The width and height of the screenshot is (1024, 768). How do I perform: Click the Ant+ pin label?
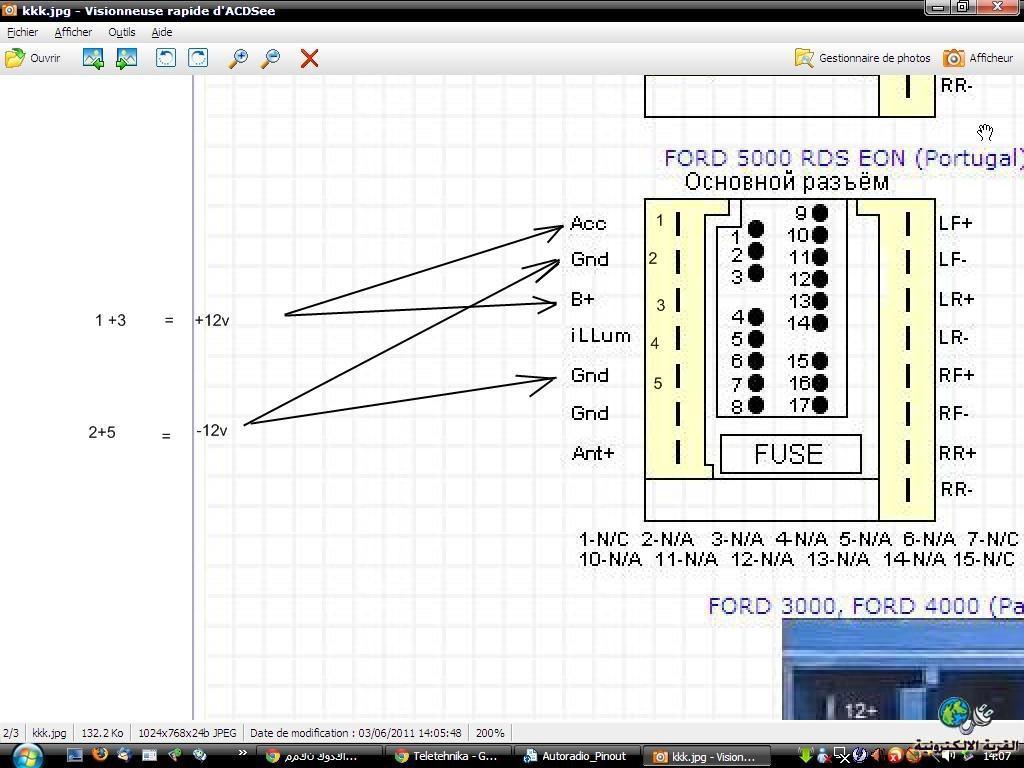pyautogui.click(x=593, y=453)
